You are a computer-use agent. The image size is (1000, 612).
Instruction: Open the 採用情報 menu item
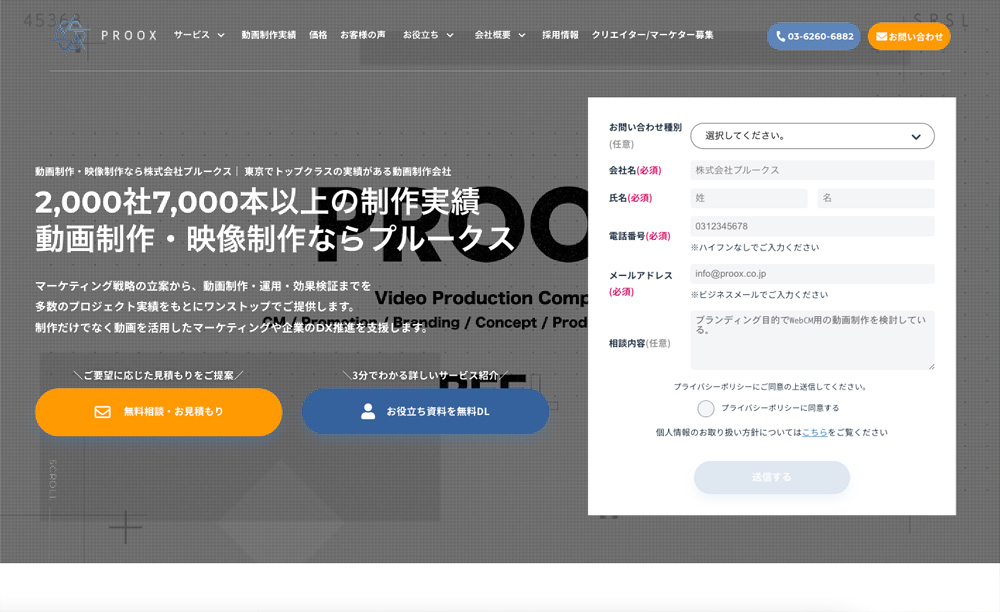click(561, 35)
